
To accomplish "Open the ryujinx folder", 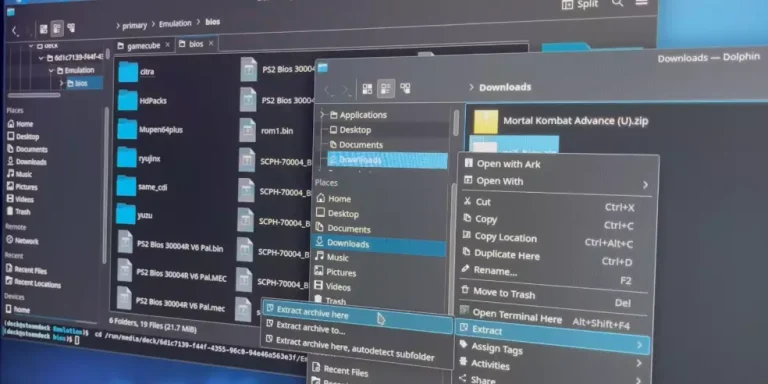I will (x=139, y=159).
